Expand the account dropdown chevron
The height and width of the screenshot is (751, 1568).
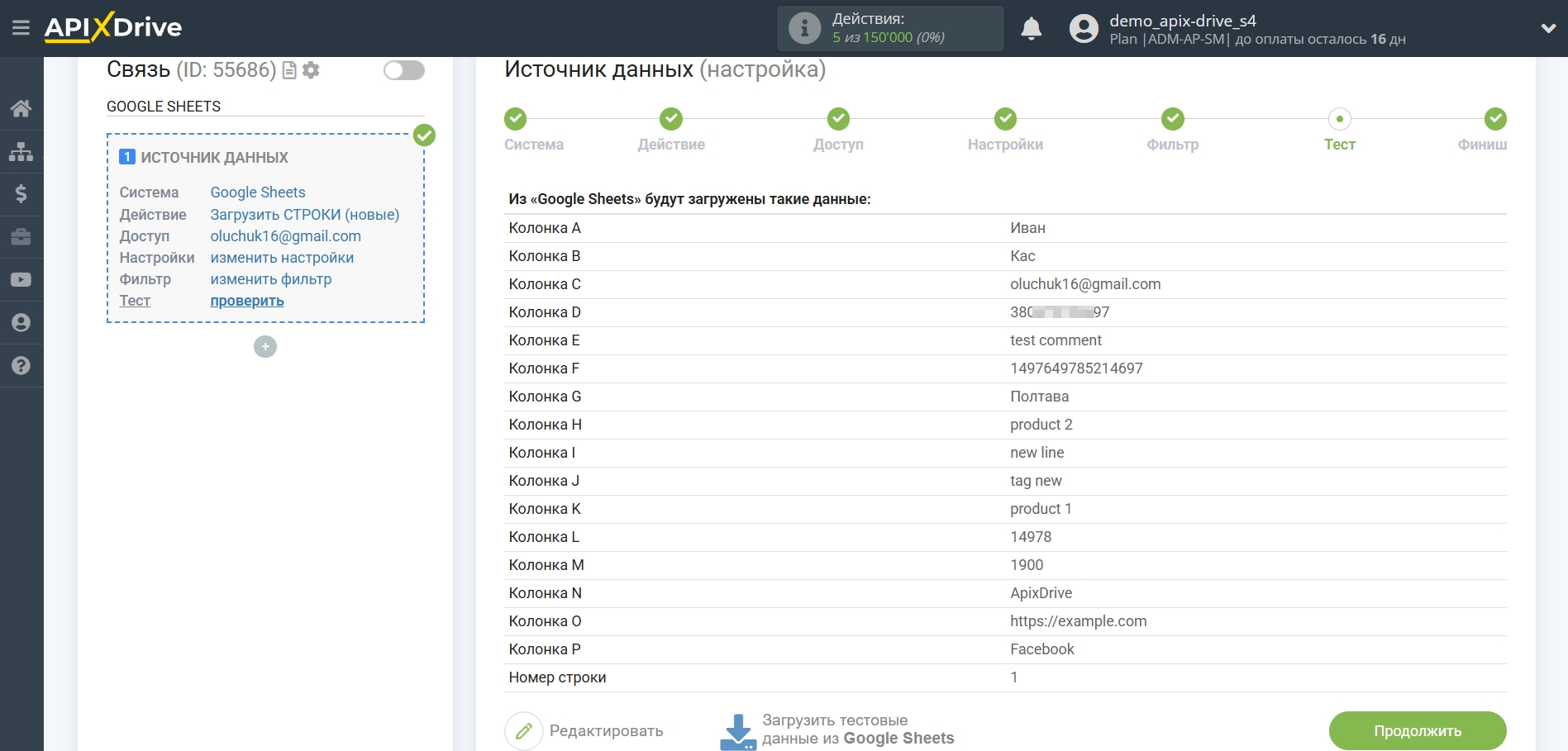[x=1548, y=28]
